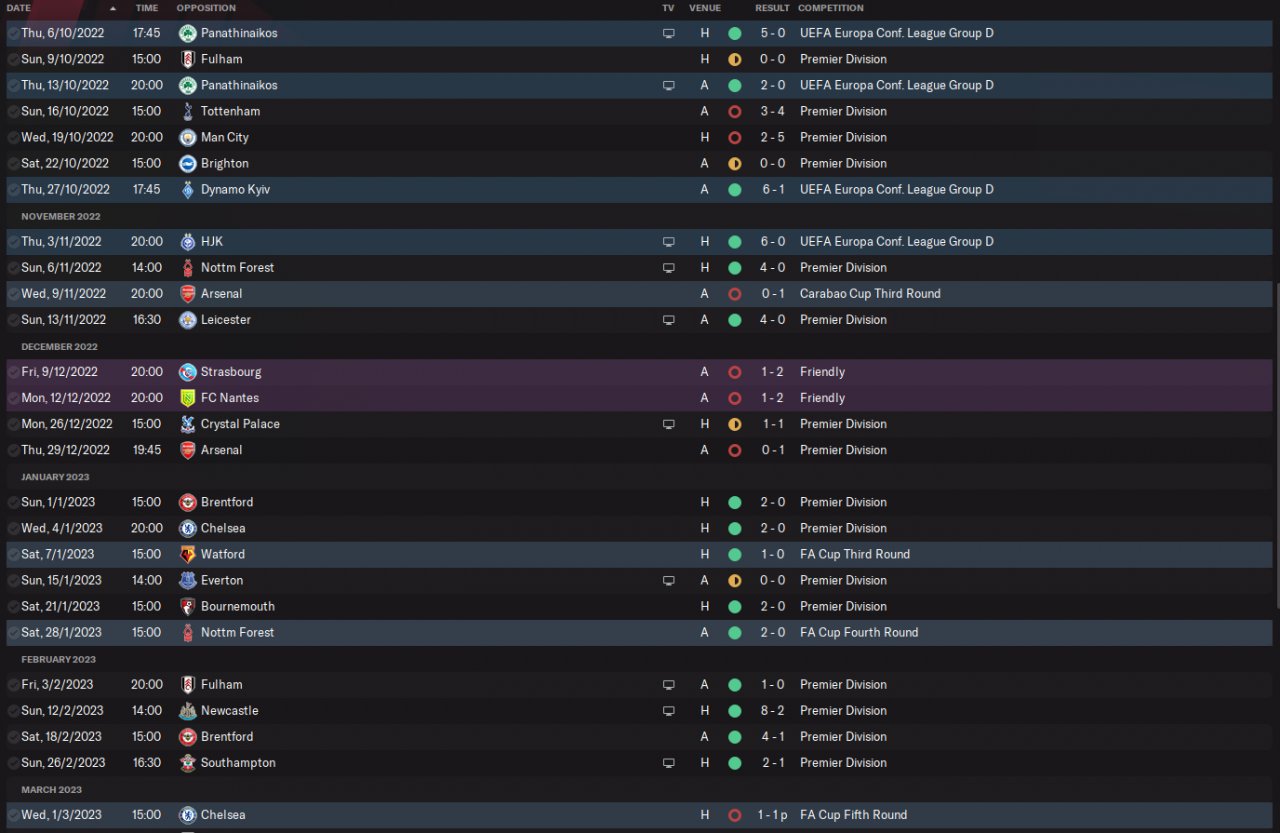This screenshot has height=833, width=1280.
Task: Collapse the December 2022 month group header
Action: 59,346
